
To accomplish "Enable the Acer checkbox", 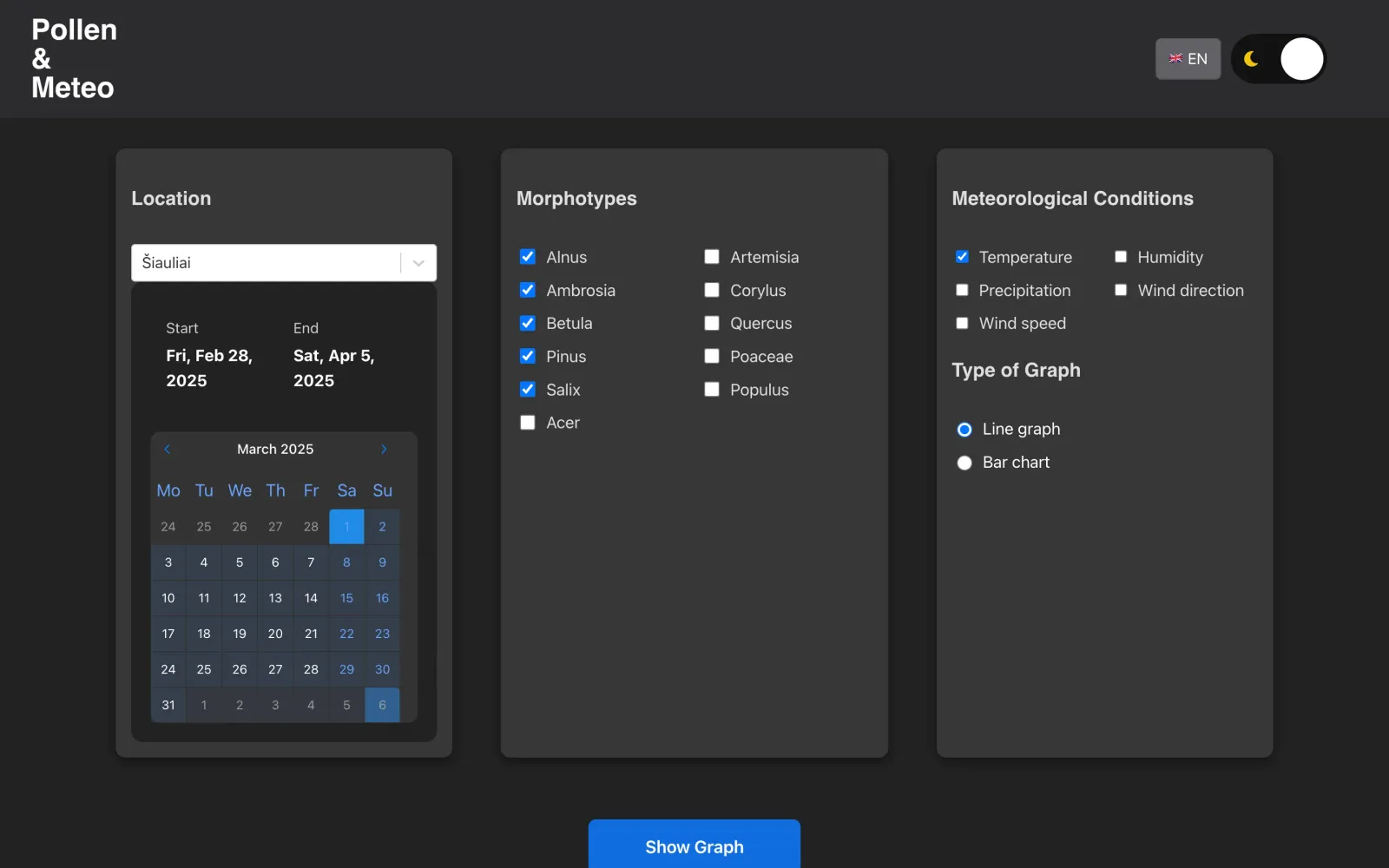I will [x=528, y=423].
